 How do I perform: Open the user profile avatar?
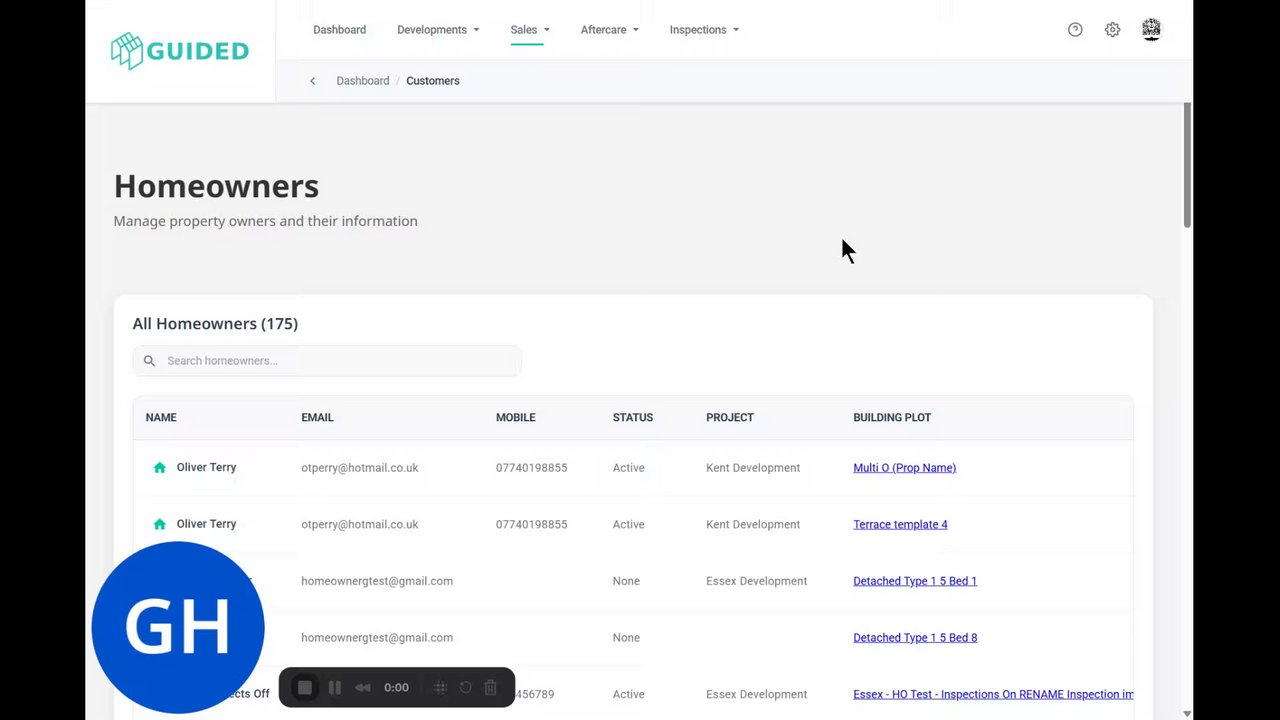[x=1151, y=30]
